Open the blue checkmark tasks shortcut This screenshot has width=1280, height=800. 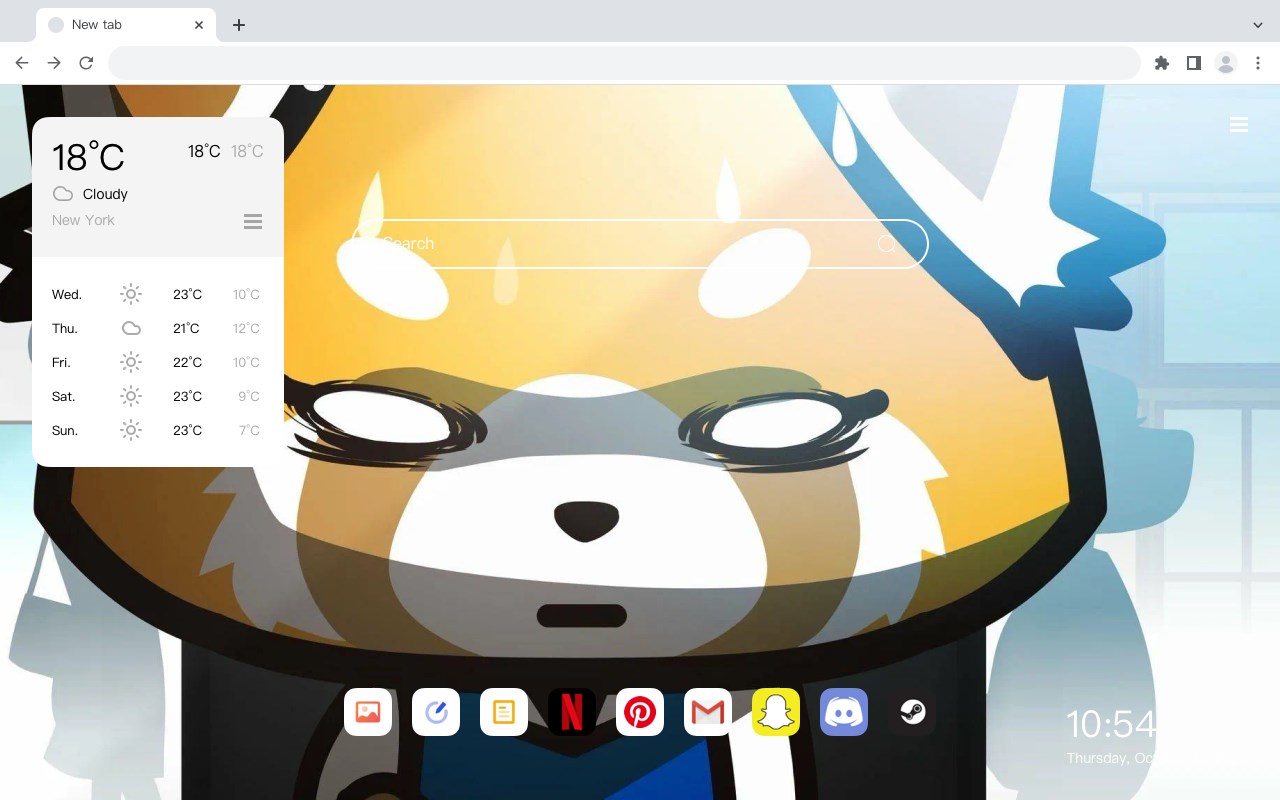click(x=436, y=712)
